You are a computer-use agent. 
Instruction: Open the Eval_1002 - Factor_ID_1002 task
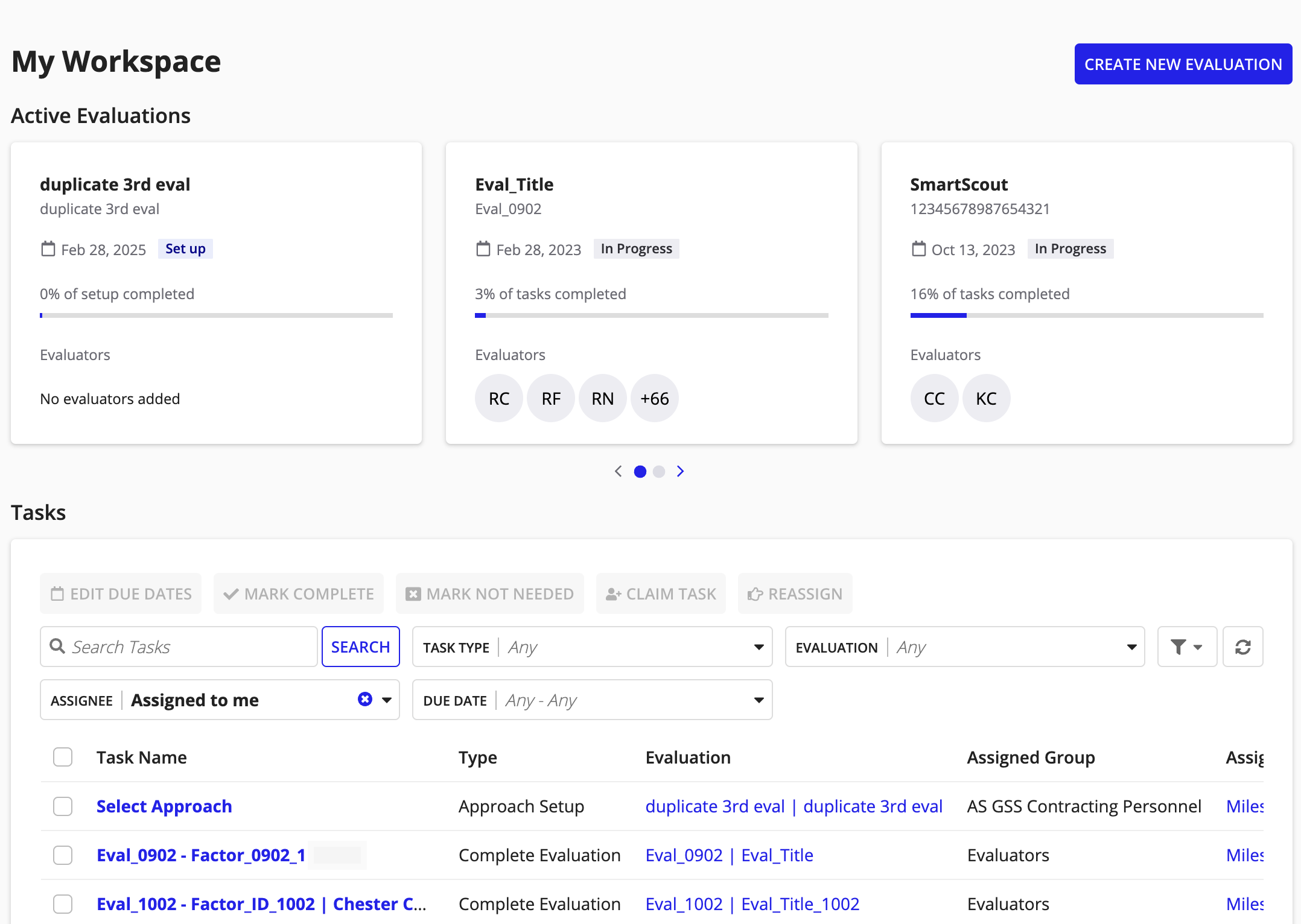(x=261, y=903)
